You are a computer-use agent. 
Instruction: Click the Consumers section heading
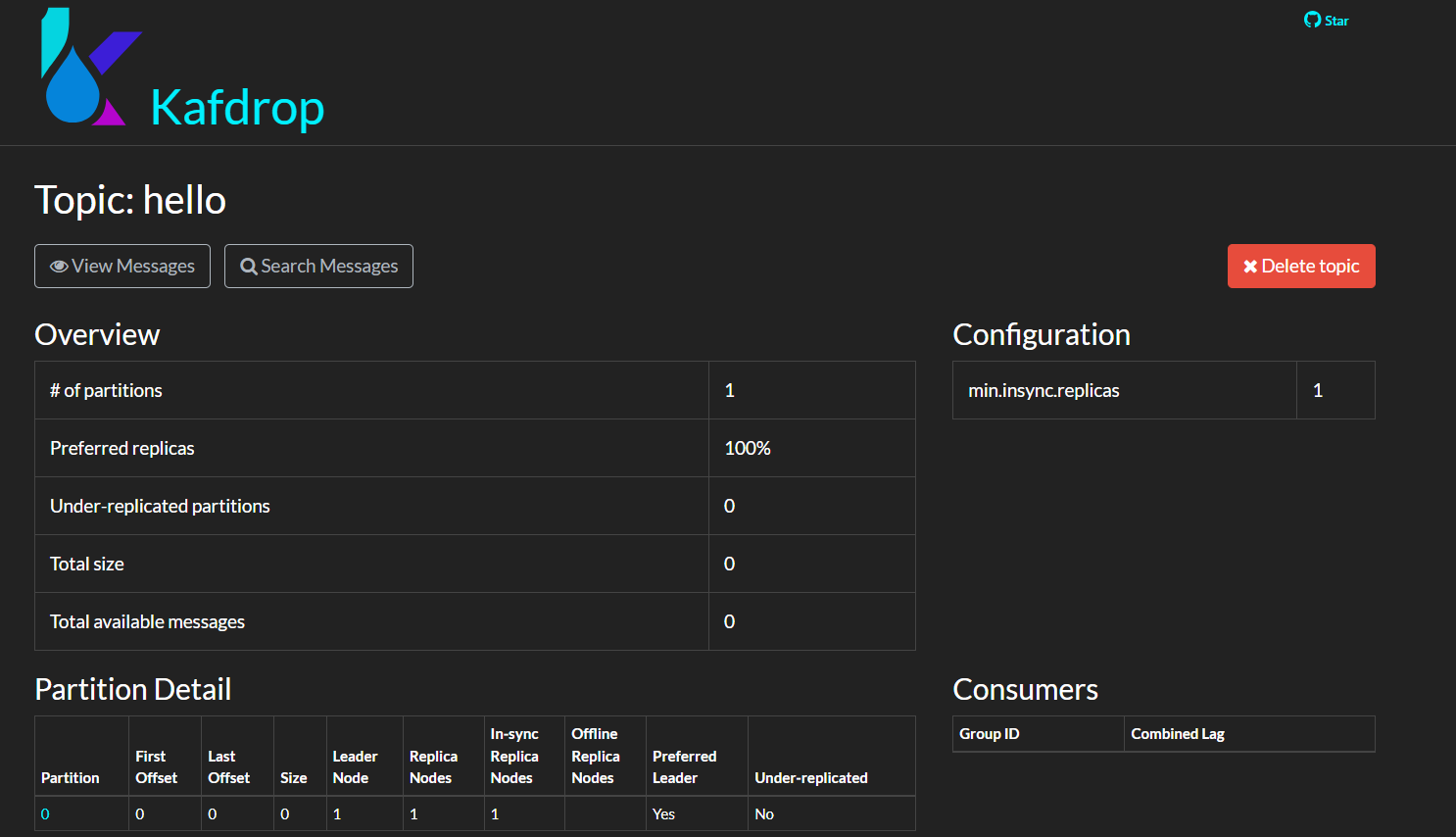coord(1025,689)
